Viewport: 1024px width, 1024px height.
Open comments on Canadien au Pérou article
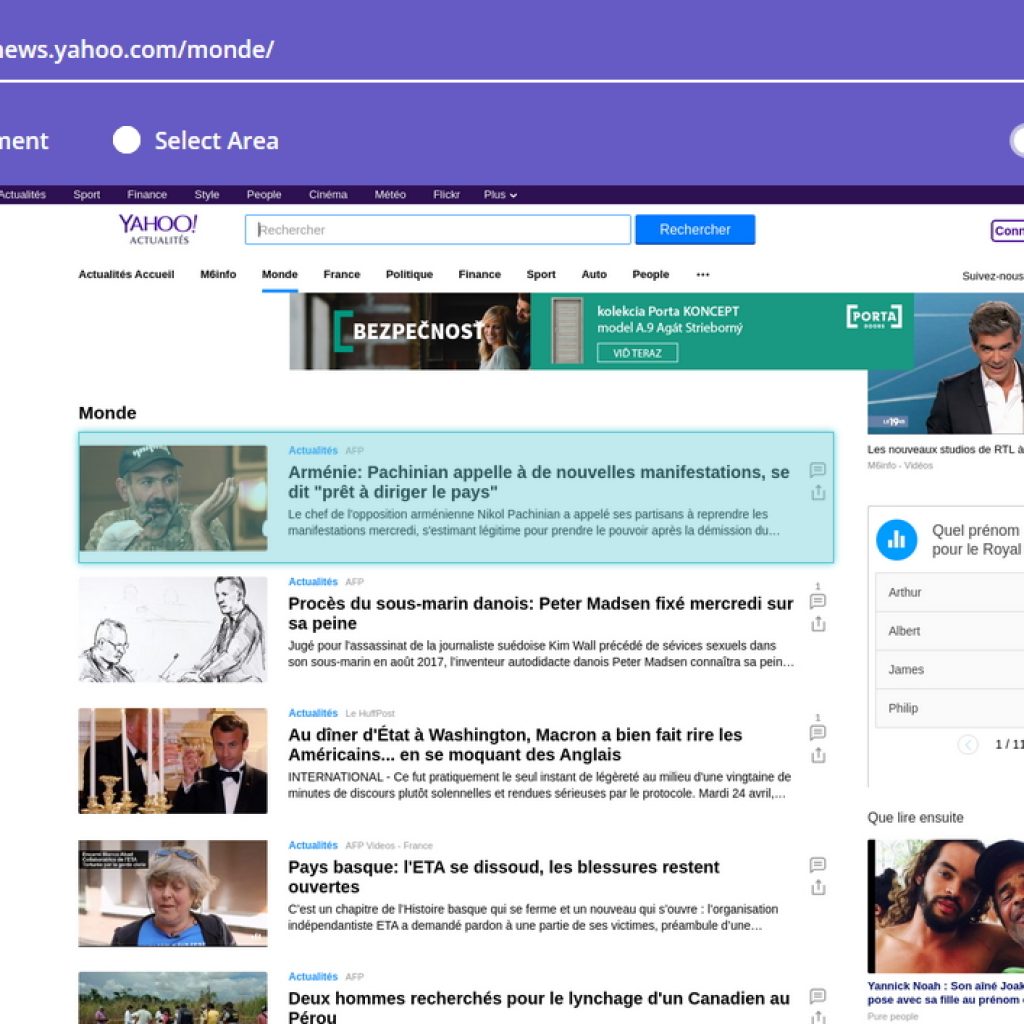pos(818,996)
